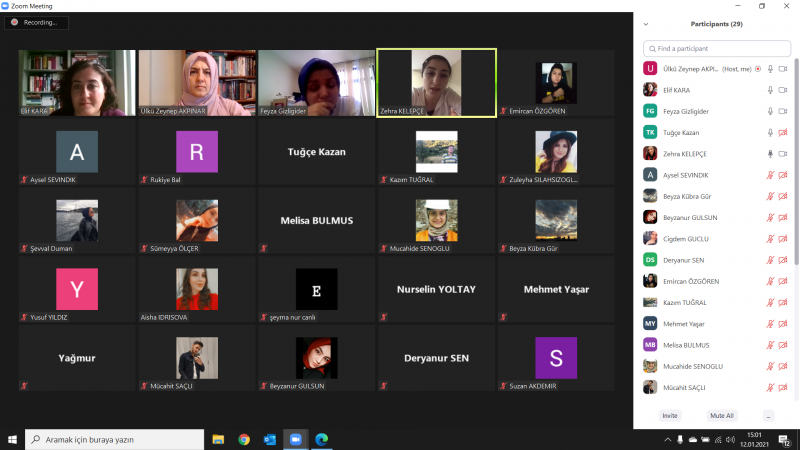800x450 pixels.
Task: Toggle Beyza Kübra Gür's muted microphone
Action: [770, 196]
